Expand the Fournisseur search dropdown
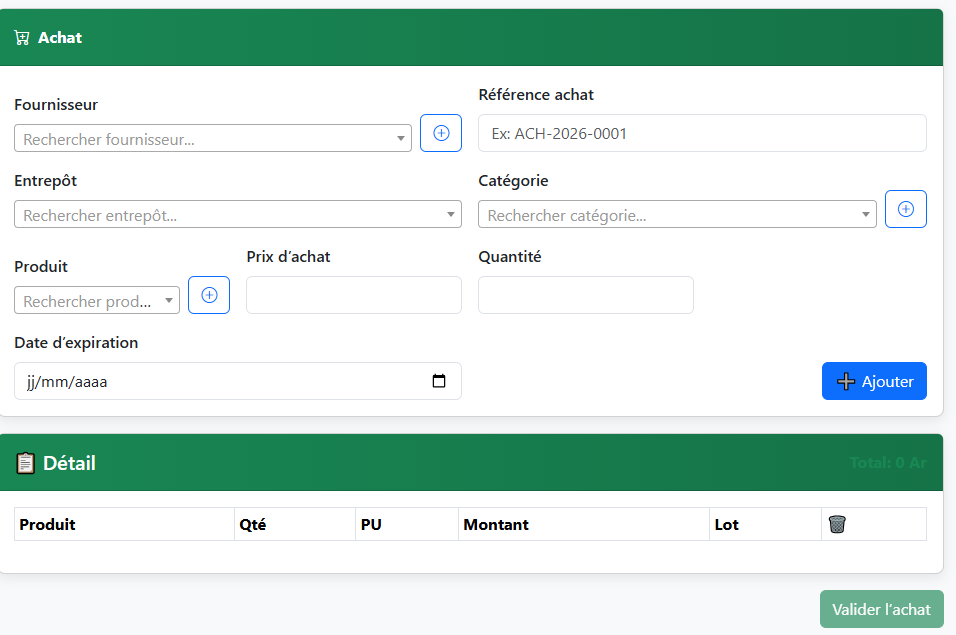Image resolution: width=956 pixels, height=635 pixels. coord(212,139)
